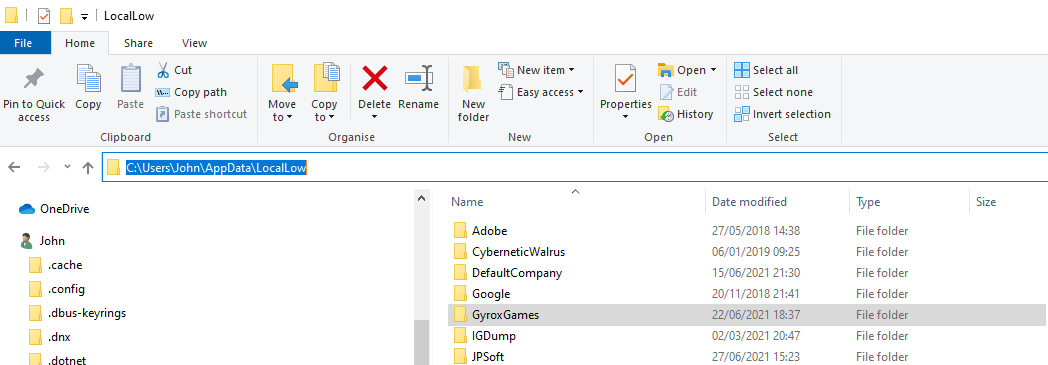Screen dimensions: 1048x365
Task: Click the Copy icon in Clipboard group
Action: [88, 79]
